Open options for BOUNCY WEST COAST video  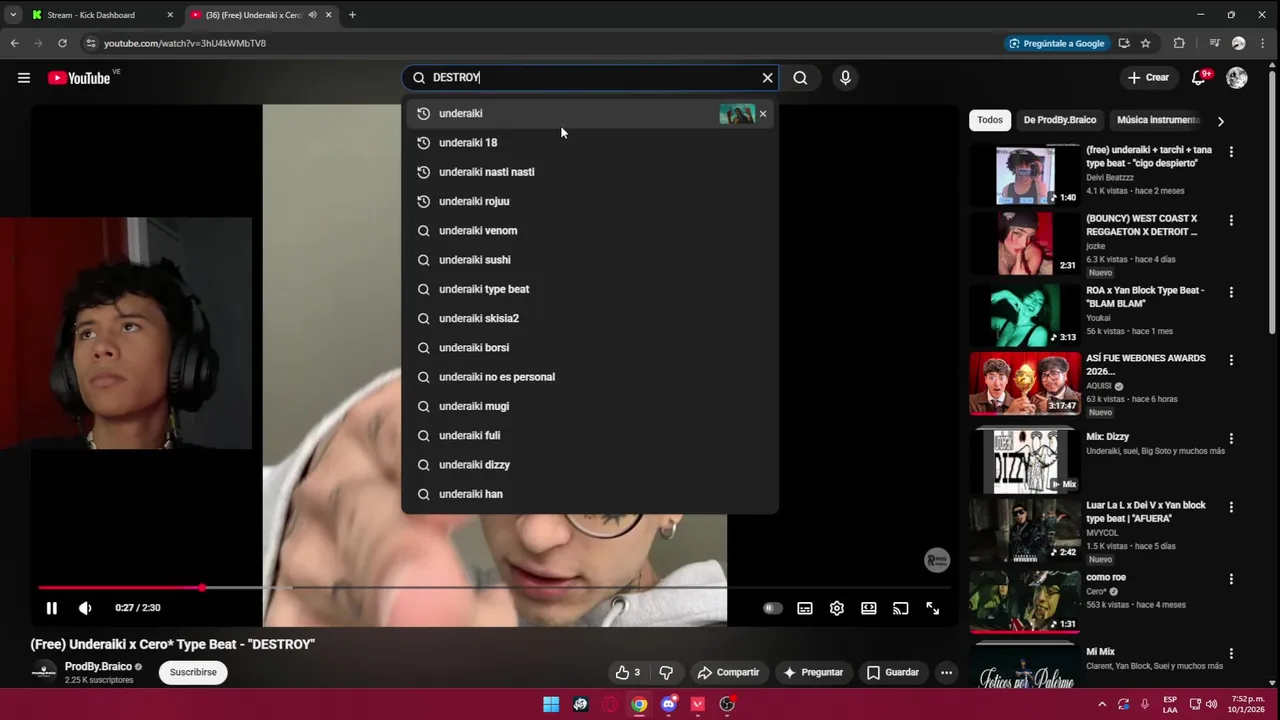pos(1231,220)
